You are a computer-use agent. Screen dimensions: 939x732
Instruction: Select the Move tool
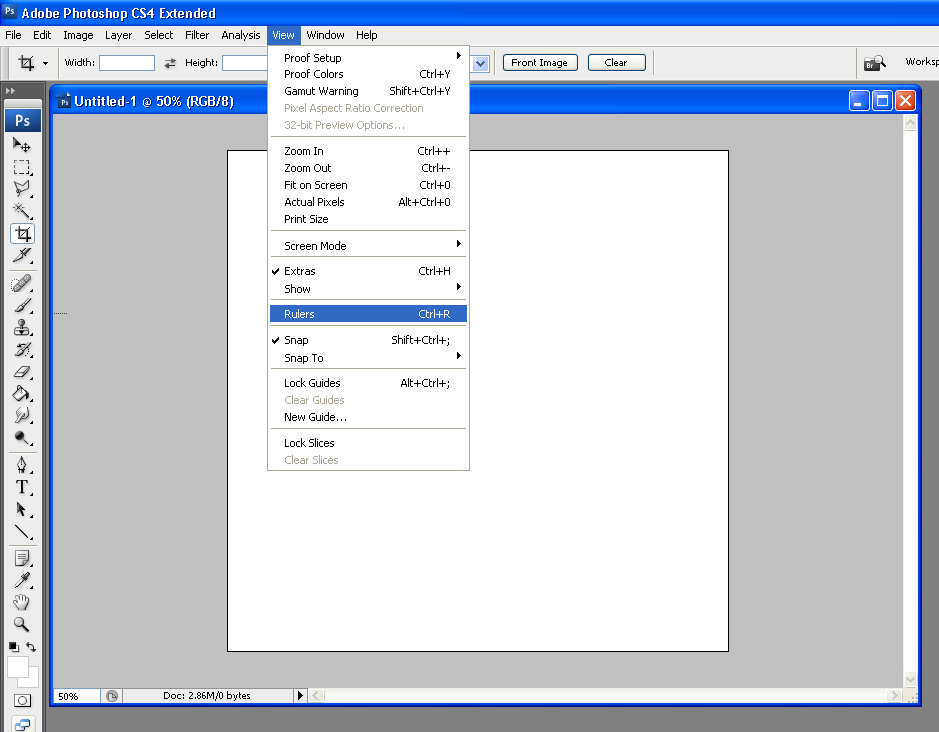pos(22,144)
